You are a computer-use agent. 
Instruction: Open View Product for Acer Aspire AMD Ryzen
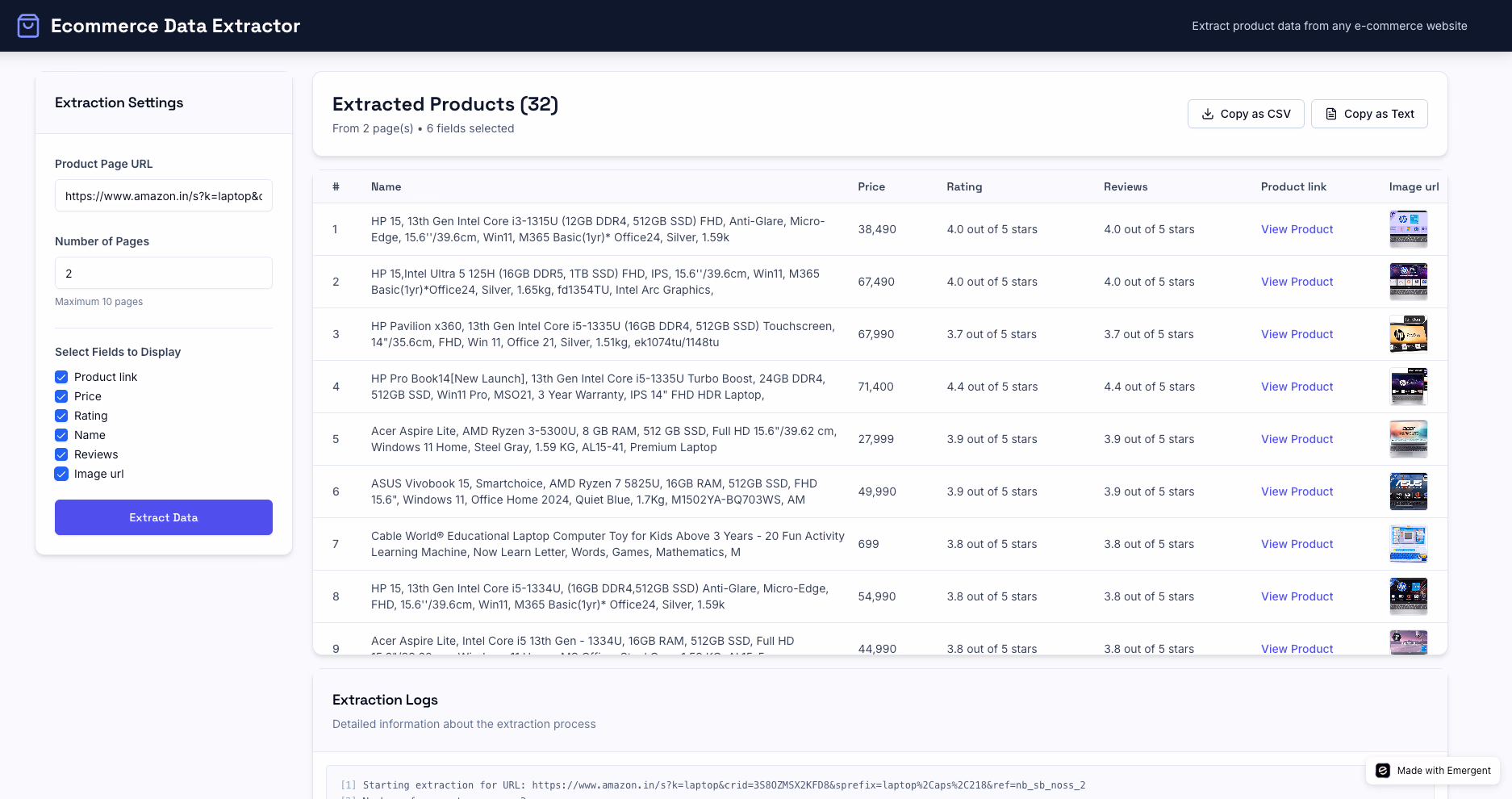(x=1297, y=439)
